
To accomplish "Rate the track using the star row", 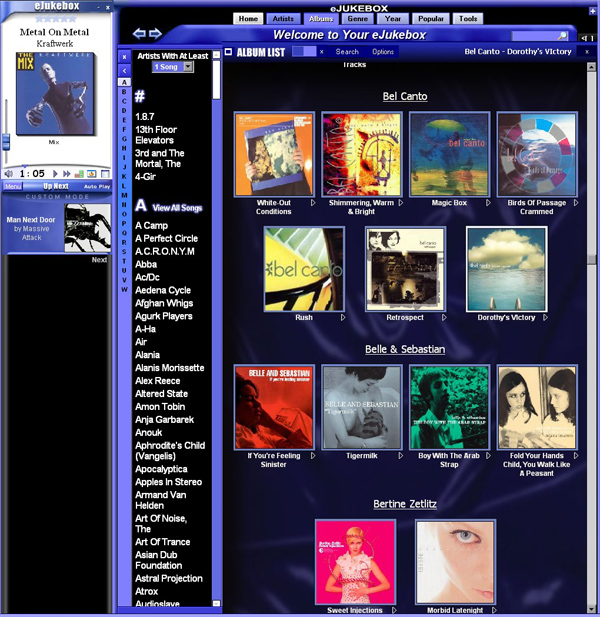I will [x=56, y=18].
